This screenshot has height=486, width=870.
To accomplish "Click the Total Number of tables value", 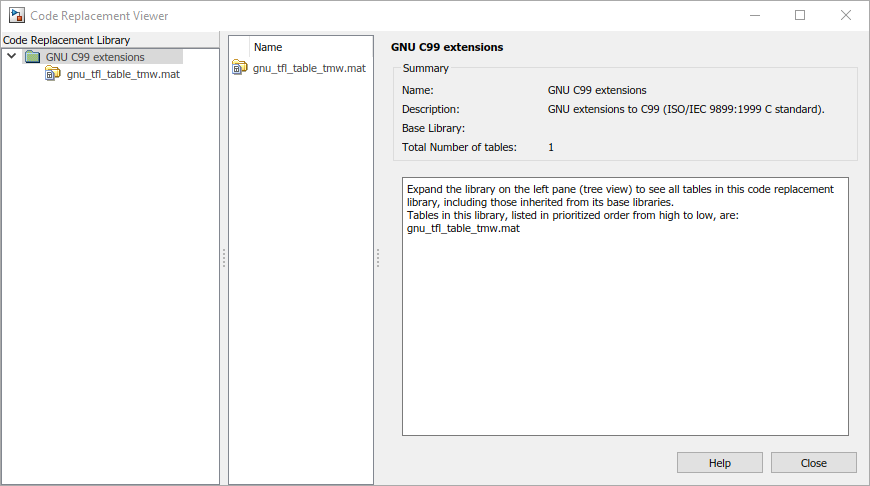I will point(551,147).
